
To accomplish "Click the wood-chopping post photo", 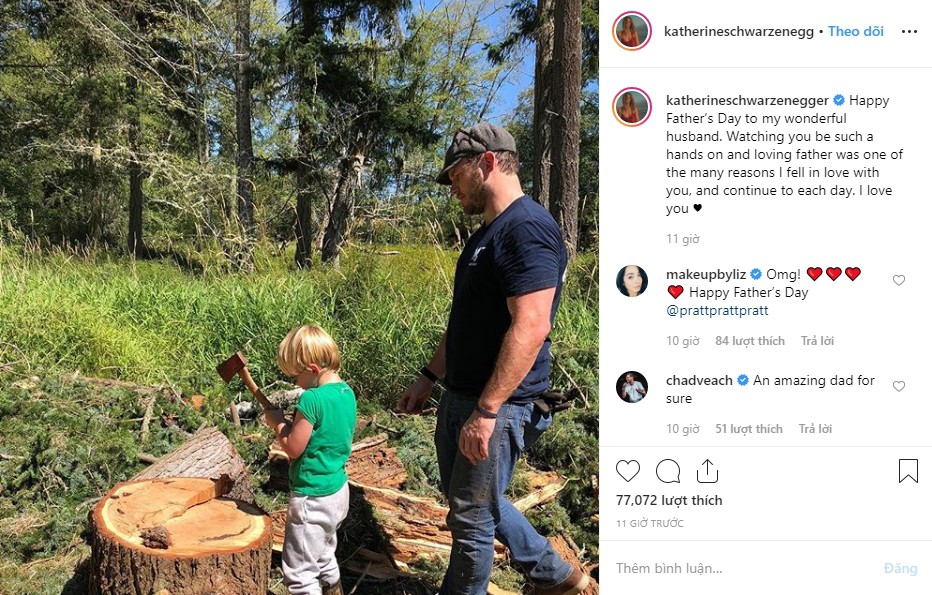I will (x=300, y=298).
